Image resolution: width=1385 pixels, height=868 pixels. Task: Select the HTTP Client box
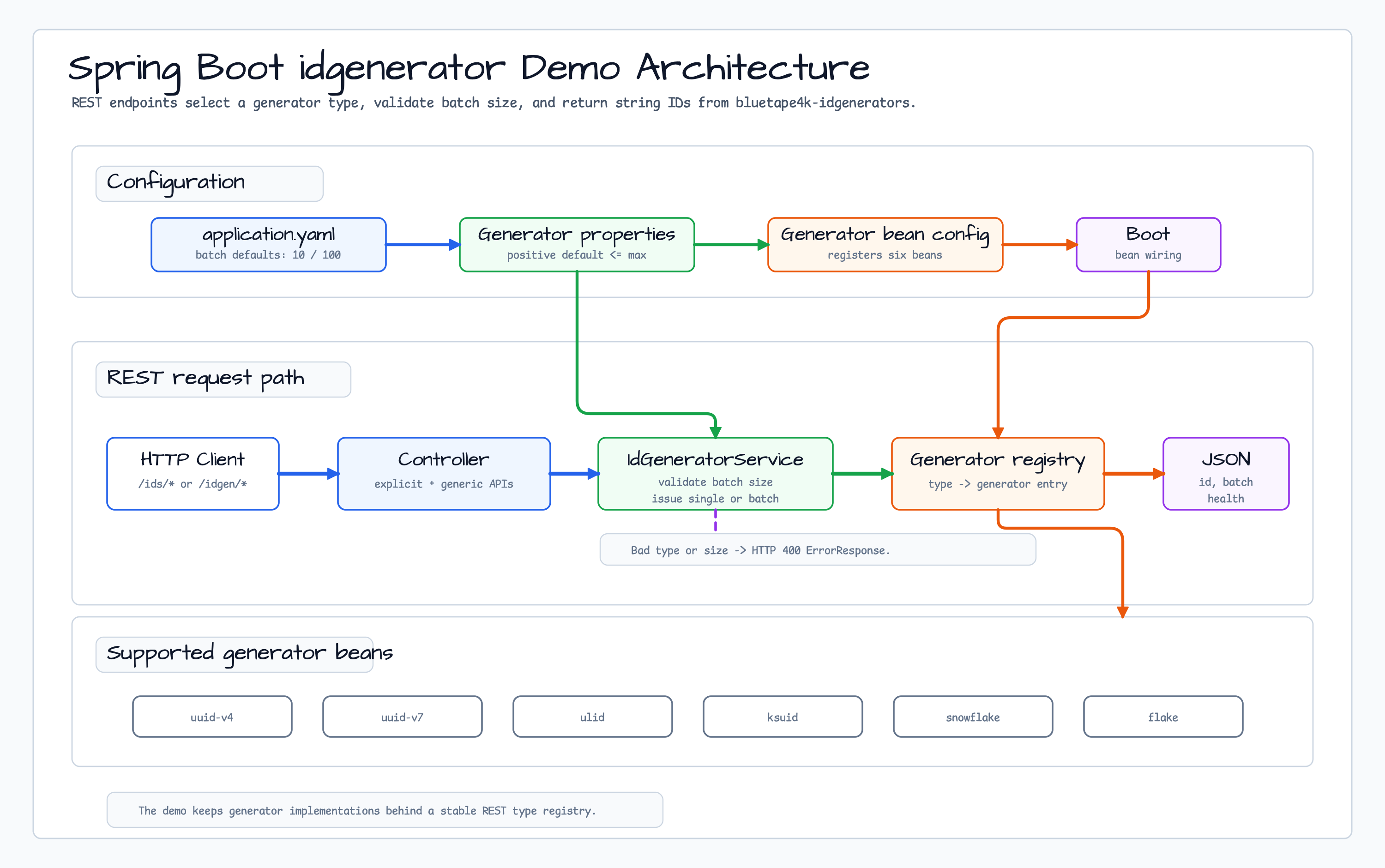click(193, 474)
